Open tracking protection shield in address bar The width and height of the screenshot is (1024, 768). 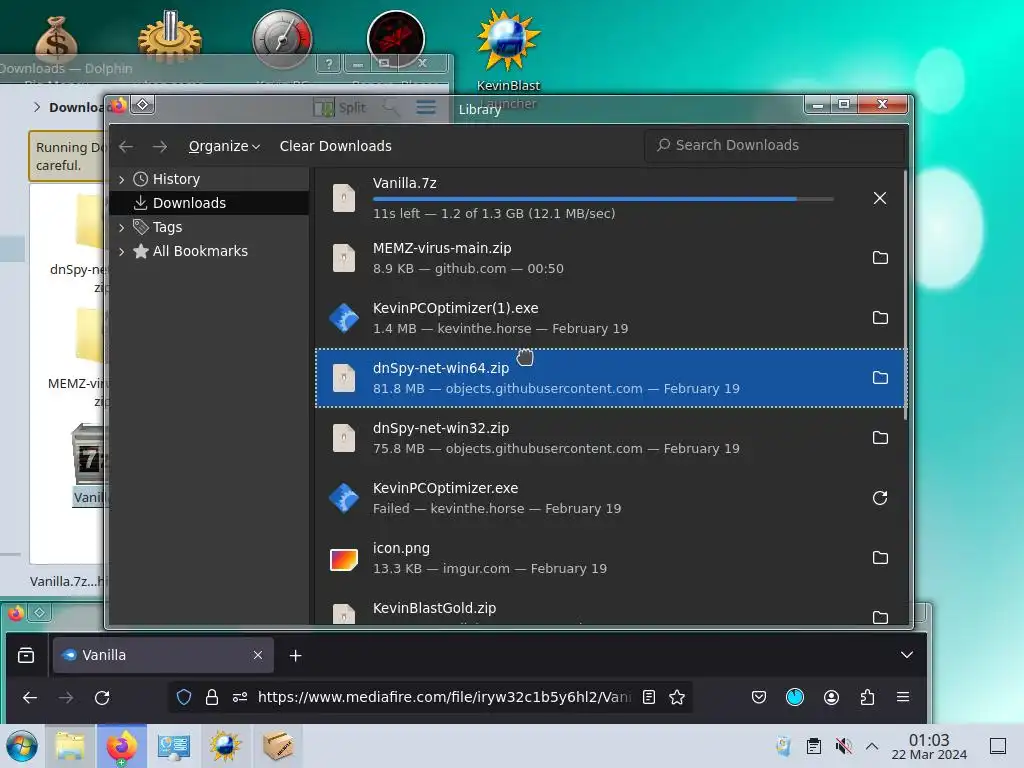coord(184,697)
